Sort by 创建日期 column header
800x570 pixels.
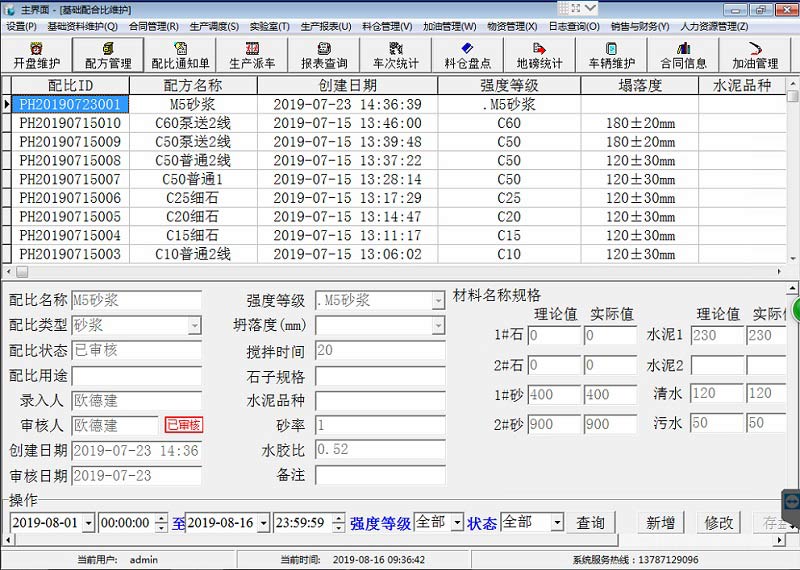coord(347,85)
